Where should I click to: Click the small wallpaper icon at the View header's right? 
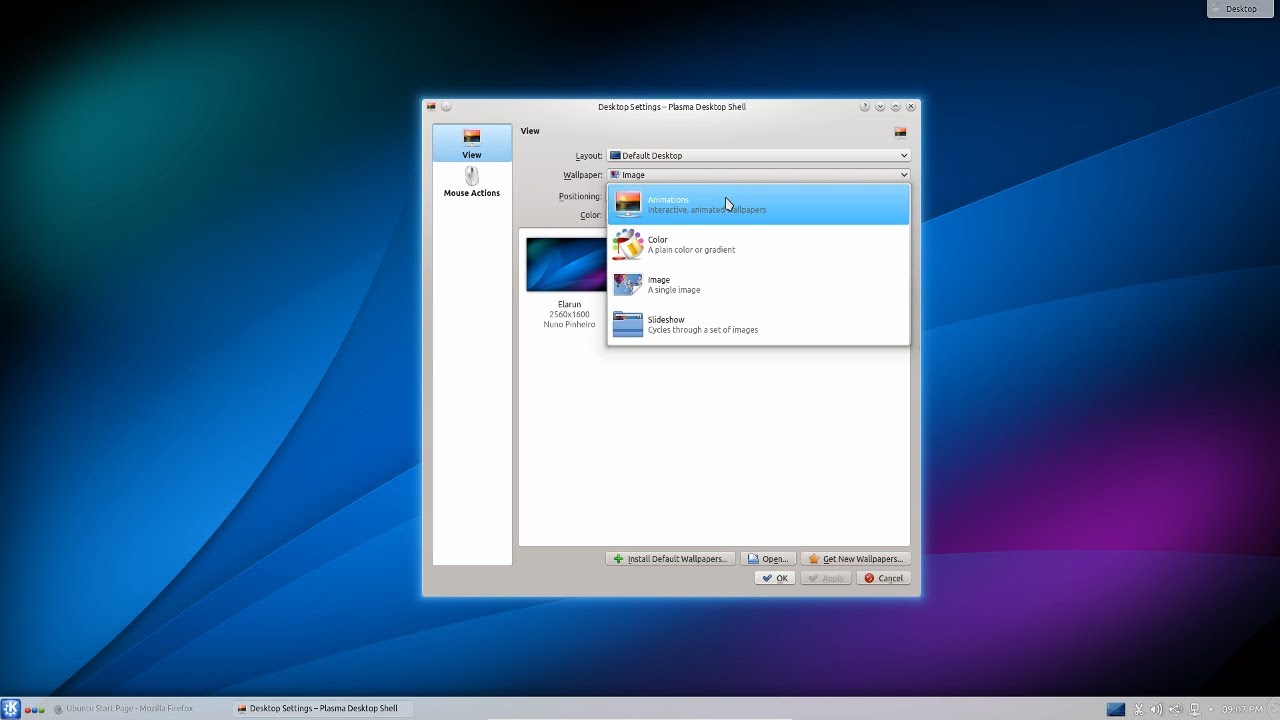[900, 132]
